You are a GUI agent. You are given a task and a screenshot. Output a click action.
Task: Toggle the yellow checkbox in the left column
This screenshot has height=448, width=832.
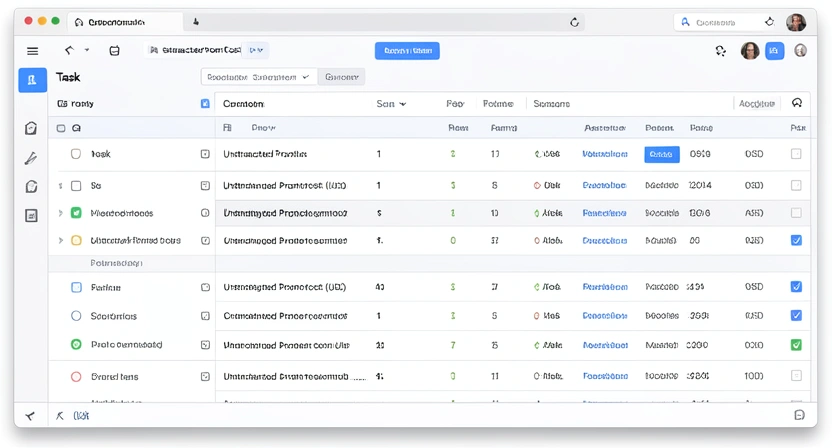(76, 240)
